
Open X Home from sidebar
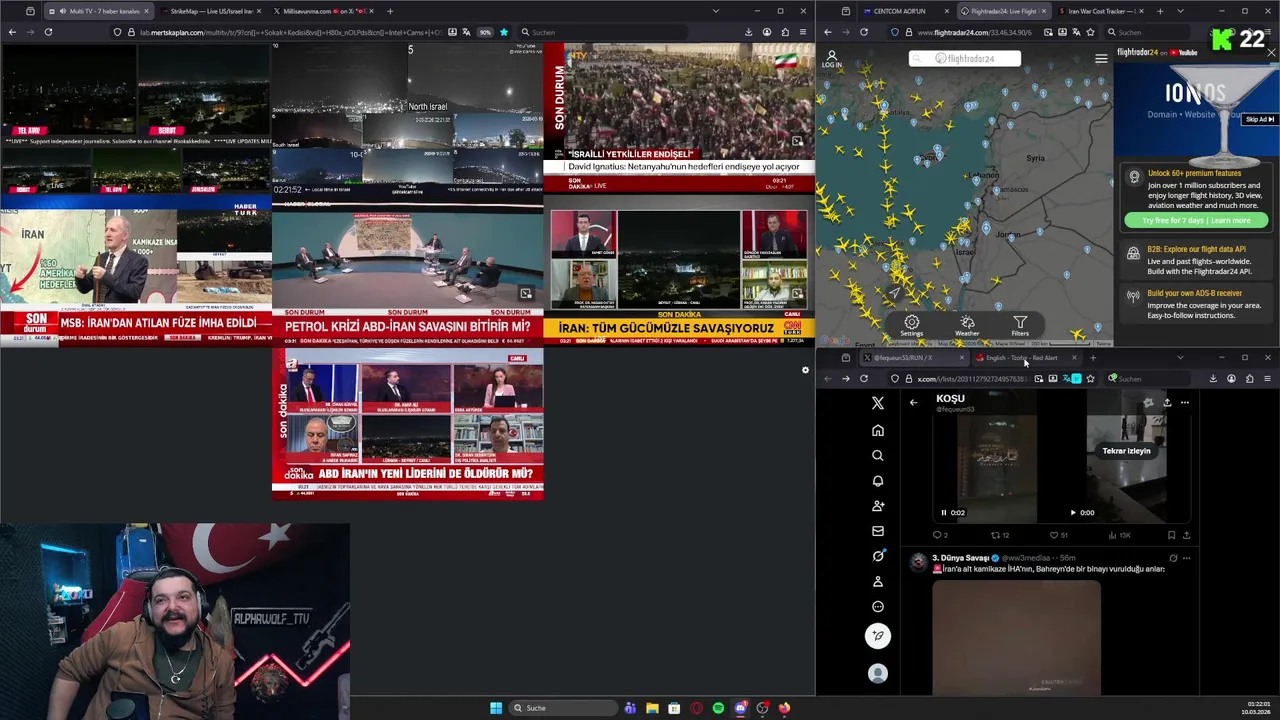(878, 430)
